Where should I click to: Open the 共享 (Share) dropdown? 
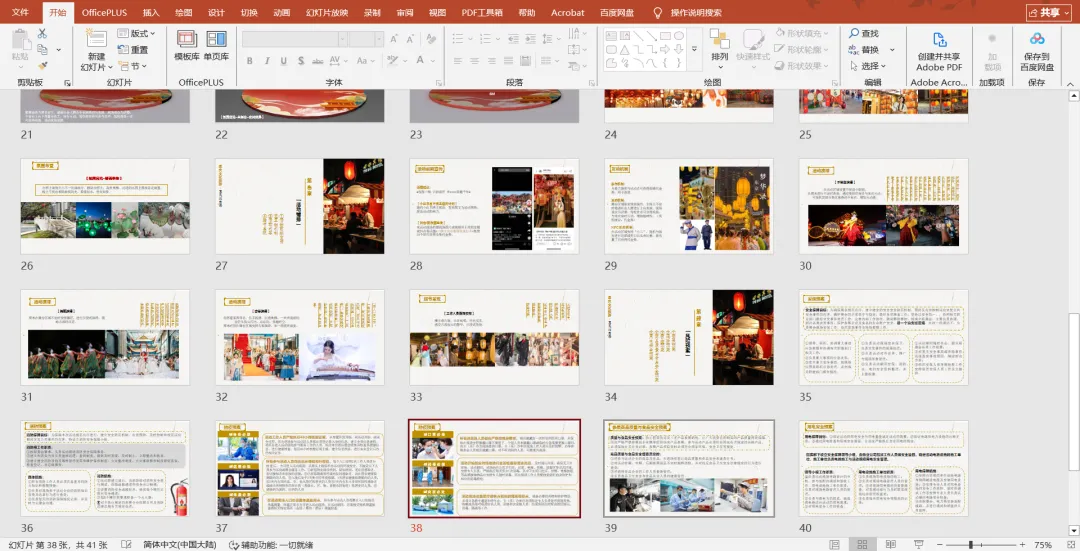(1049, 12)
